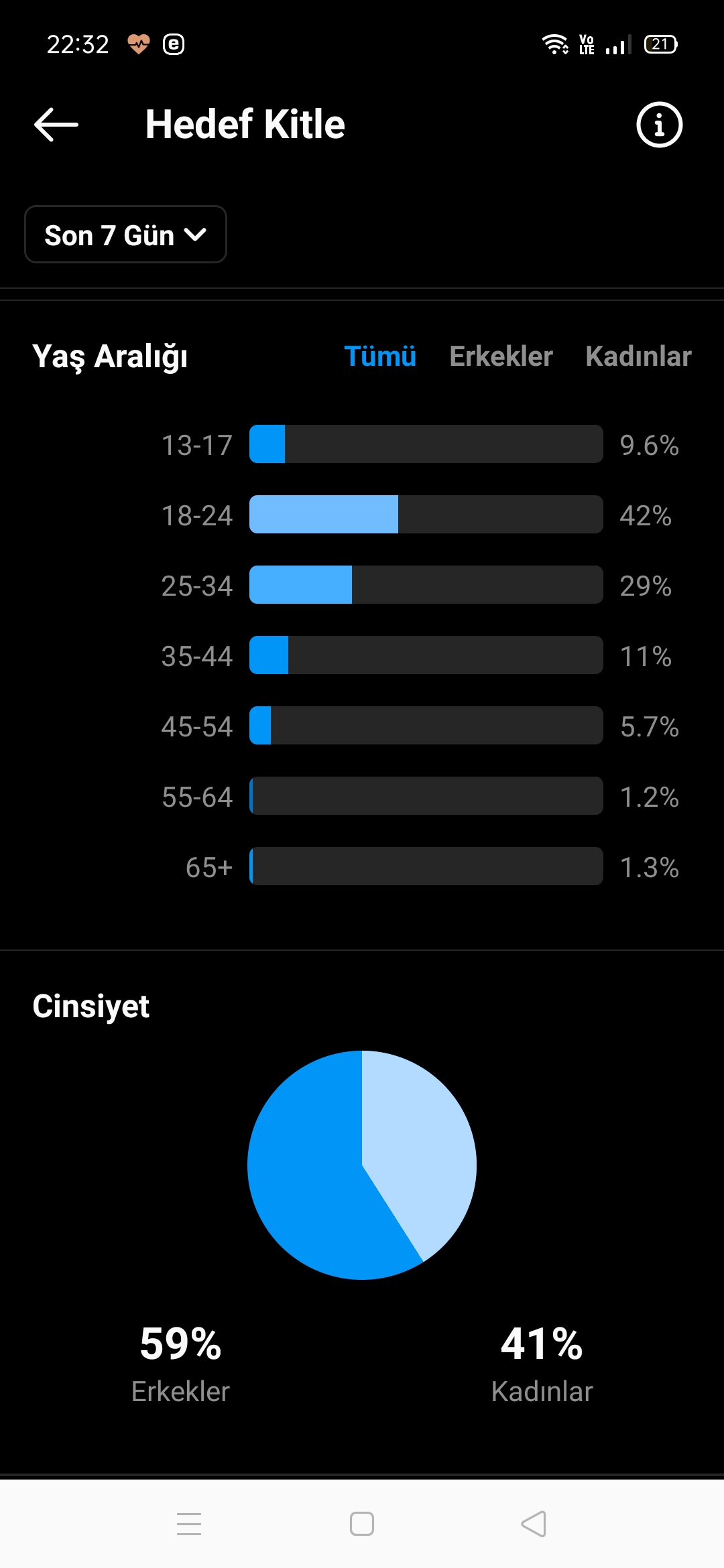This screenshot has height=1568, width=724.
Task: Select the Tümü age filter tab
Action: coord(380,356)
